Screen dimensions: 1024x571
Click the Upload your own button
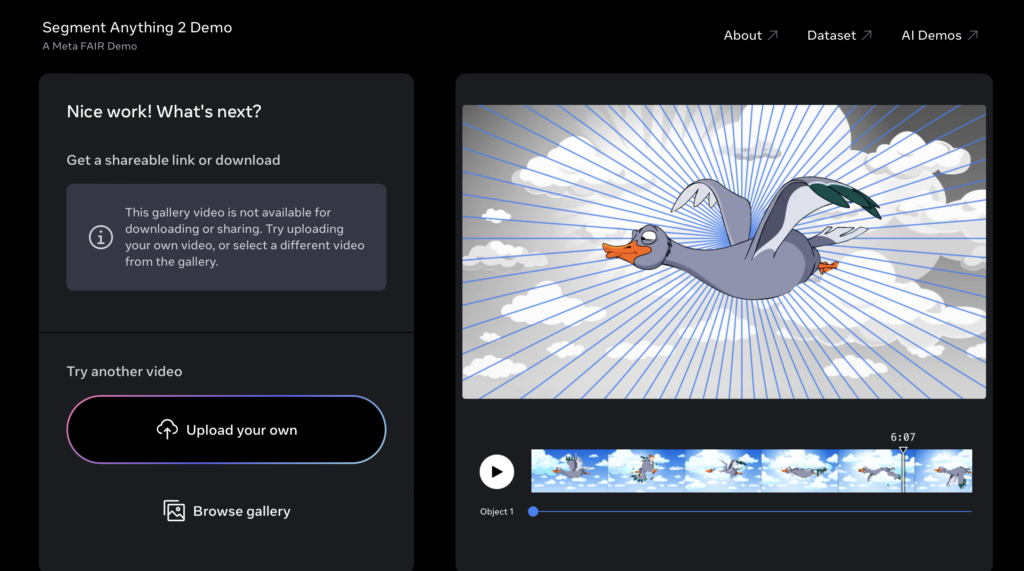pyautogui.click(x=226, y=430)
